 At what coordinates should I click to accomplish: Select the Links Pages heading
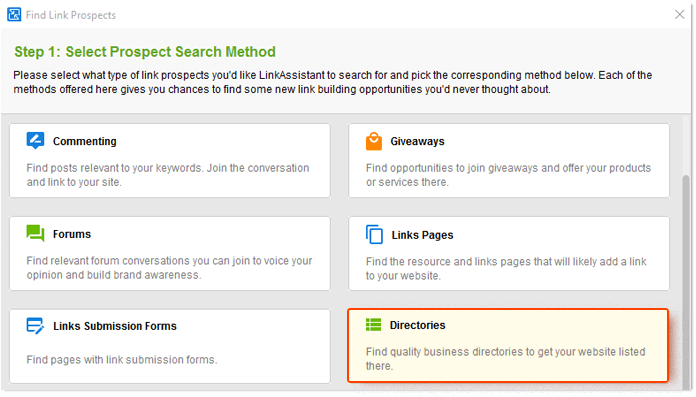click(422, 235)
